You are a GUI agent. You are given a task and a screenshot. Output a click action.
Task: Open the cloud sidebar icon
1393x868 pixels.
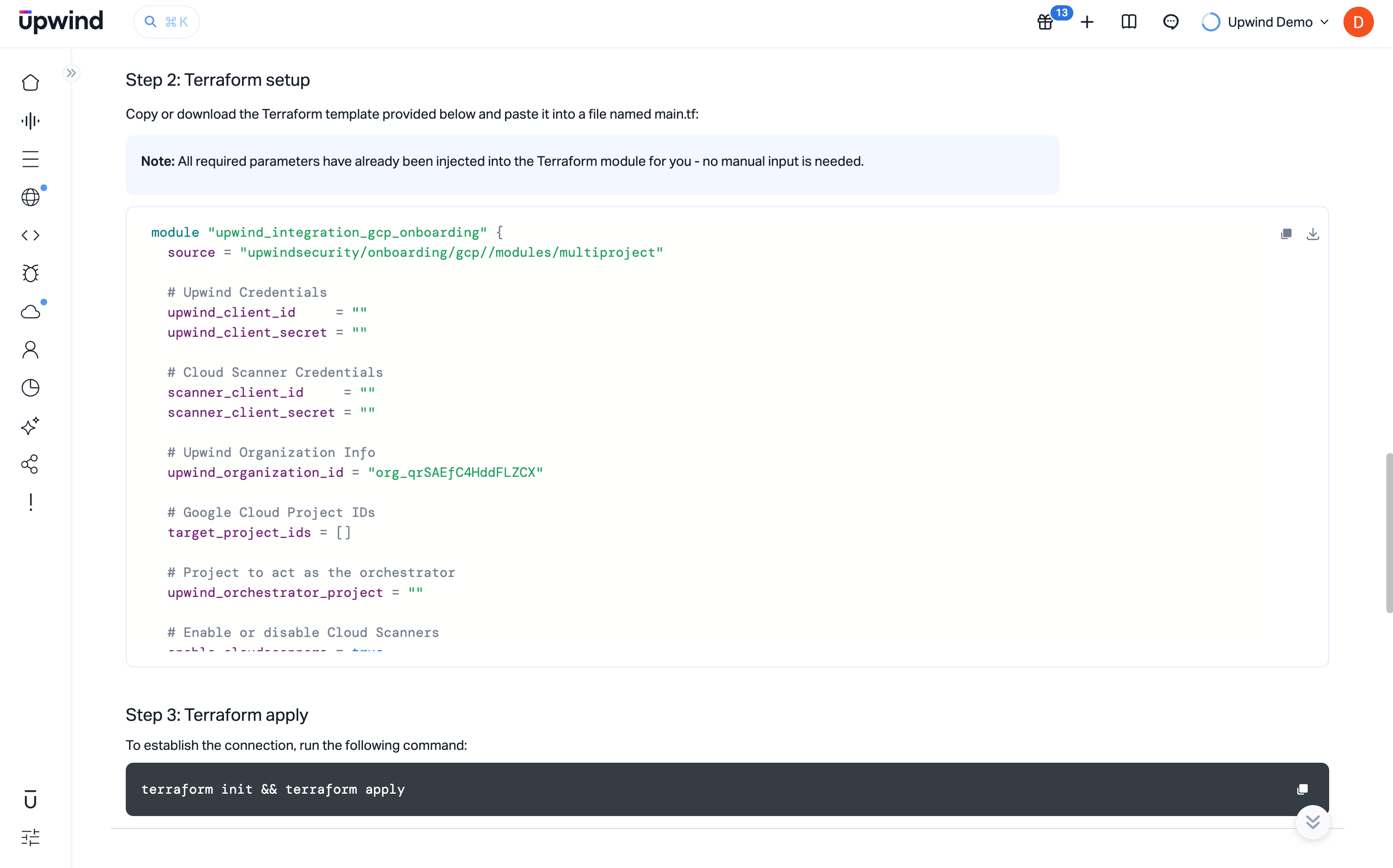tap(30, 312)
